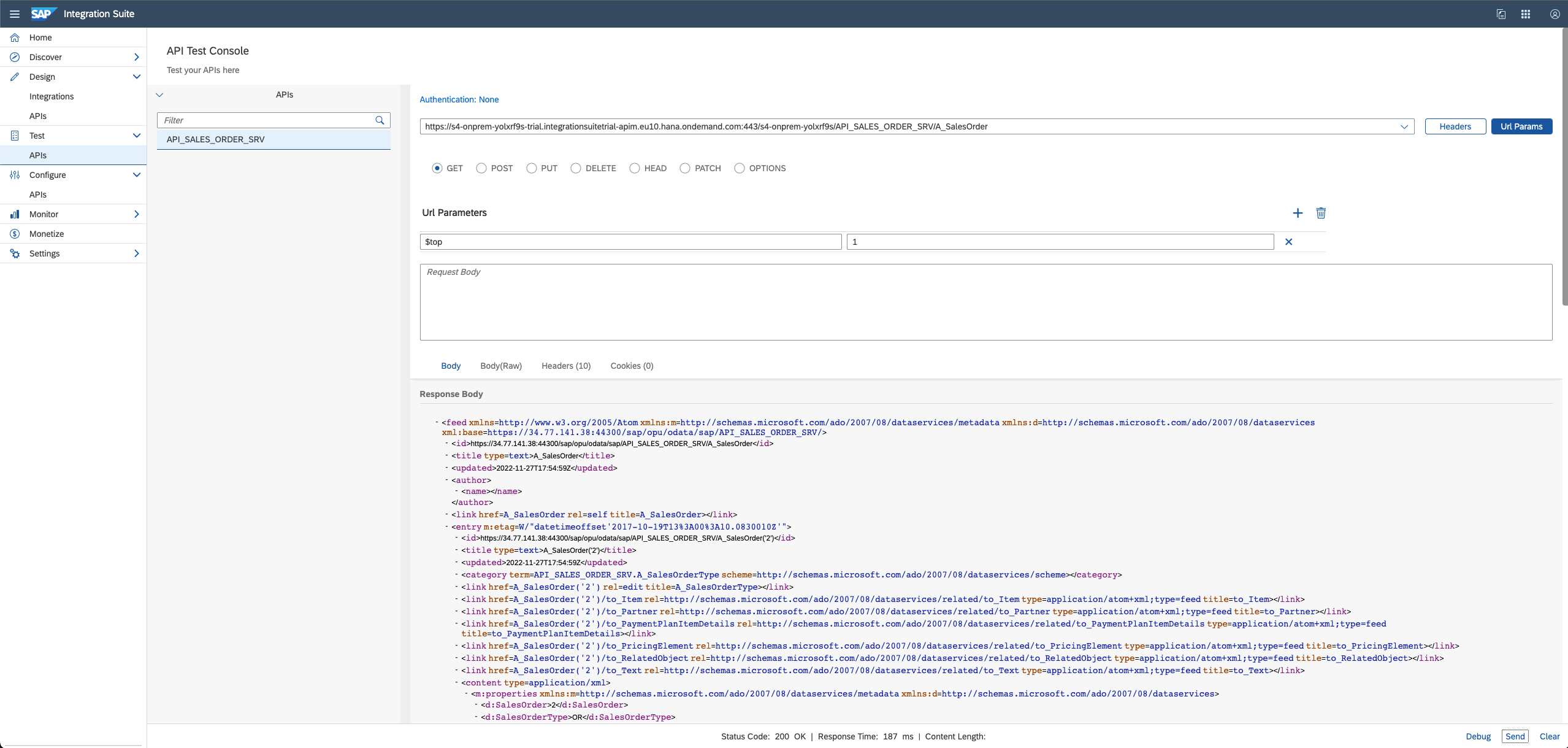Image resolution: width=1568 pixels, height=748 pixels.
Task: Click inside the Request Body text area
Action: pos(986,302)
